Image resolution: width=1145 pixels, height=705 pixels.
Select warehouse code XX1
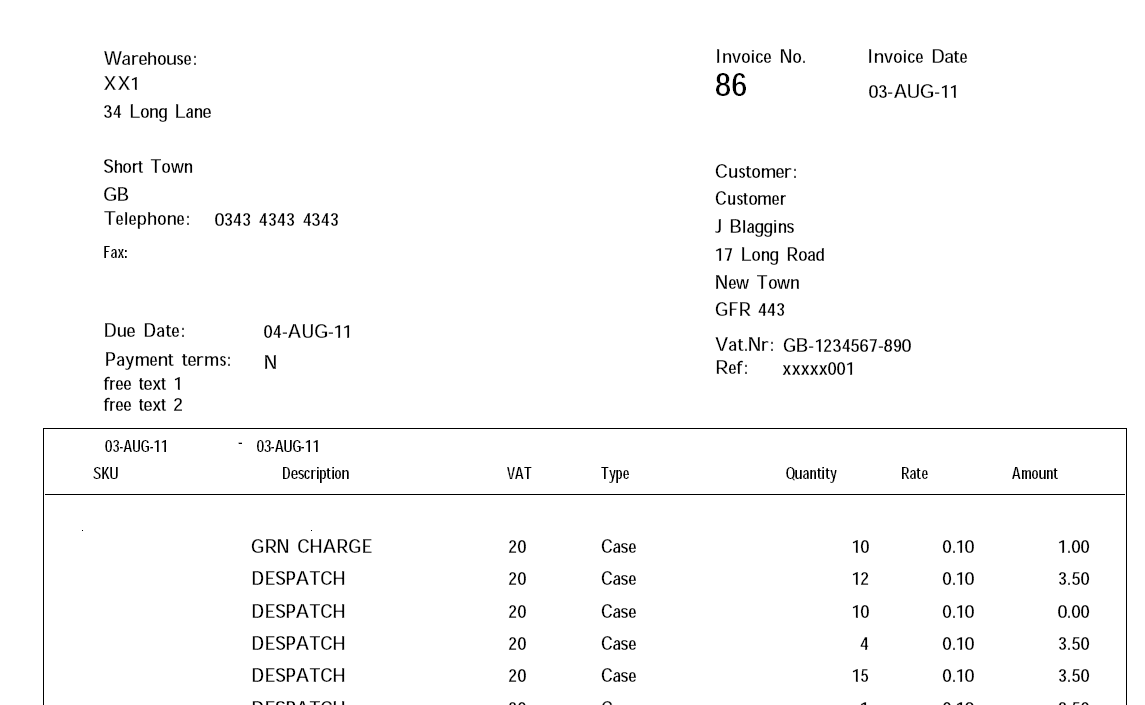coord(121,84)
